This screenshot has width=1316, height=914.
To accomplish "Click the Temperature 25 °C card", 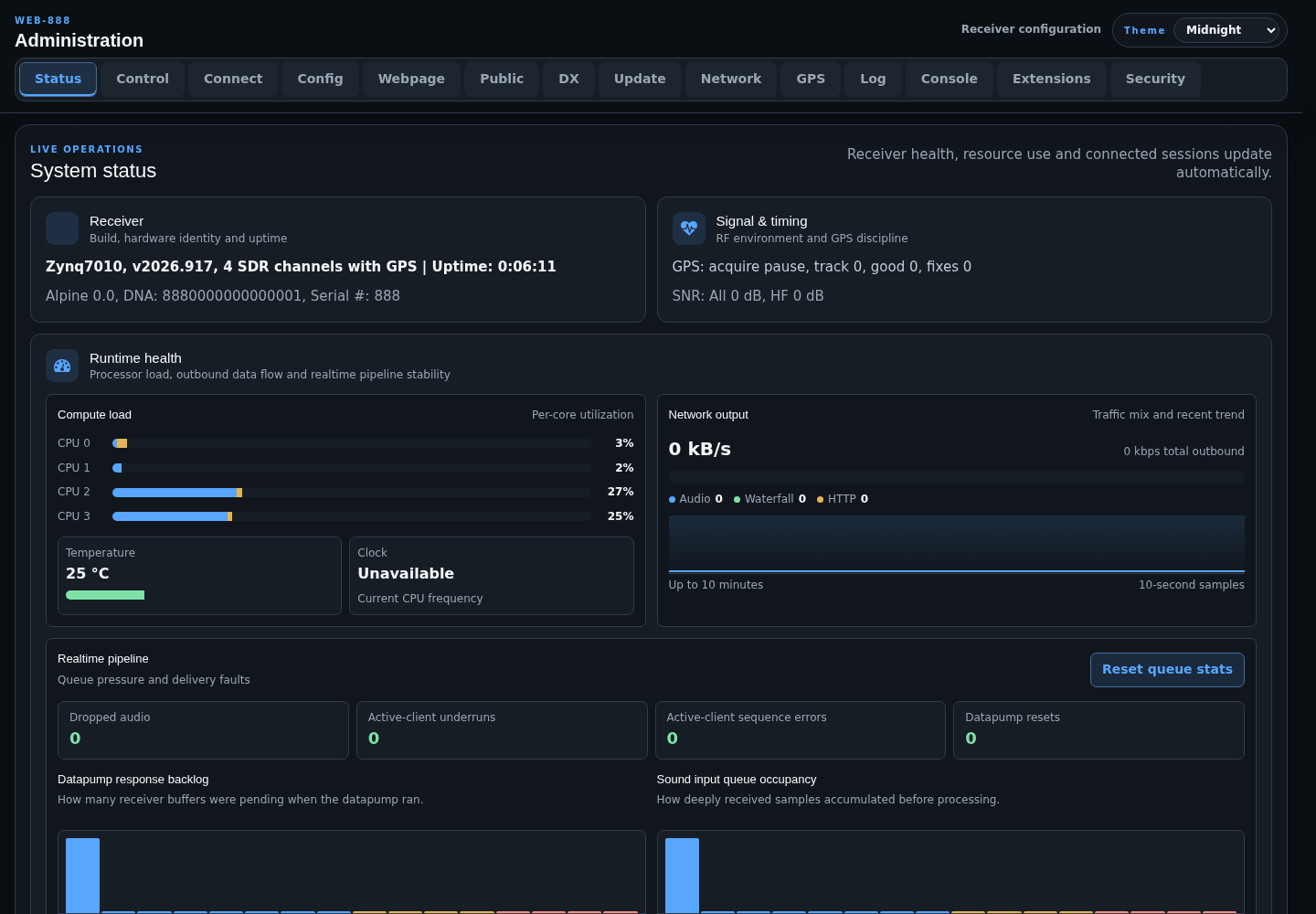I will (199, 576).
